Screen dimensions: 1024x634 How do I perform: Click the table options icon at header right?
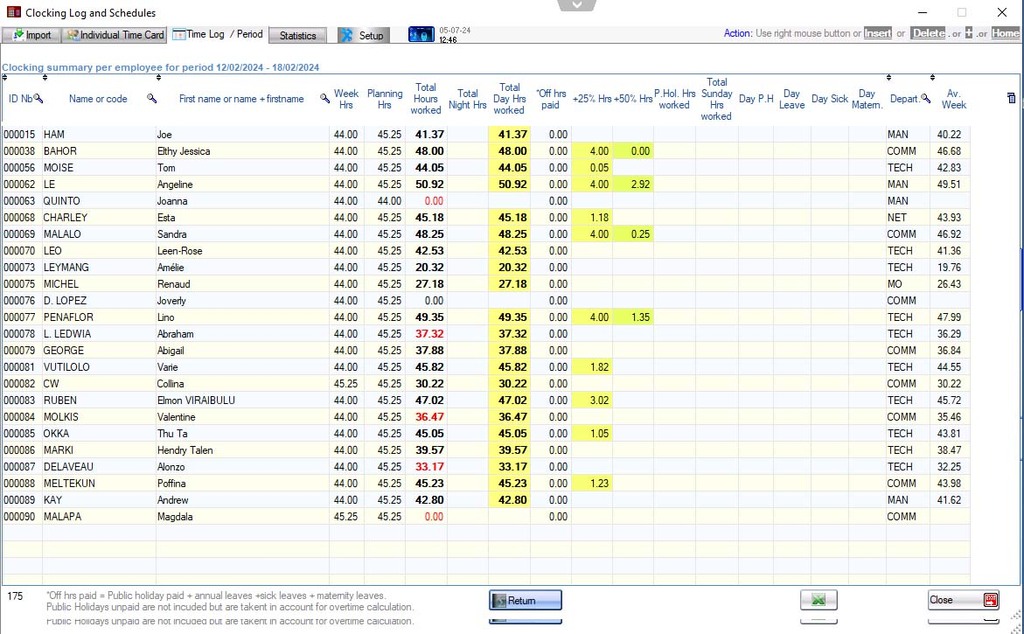(x=1010, y=98)
